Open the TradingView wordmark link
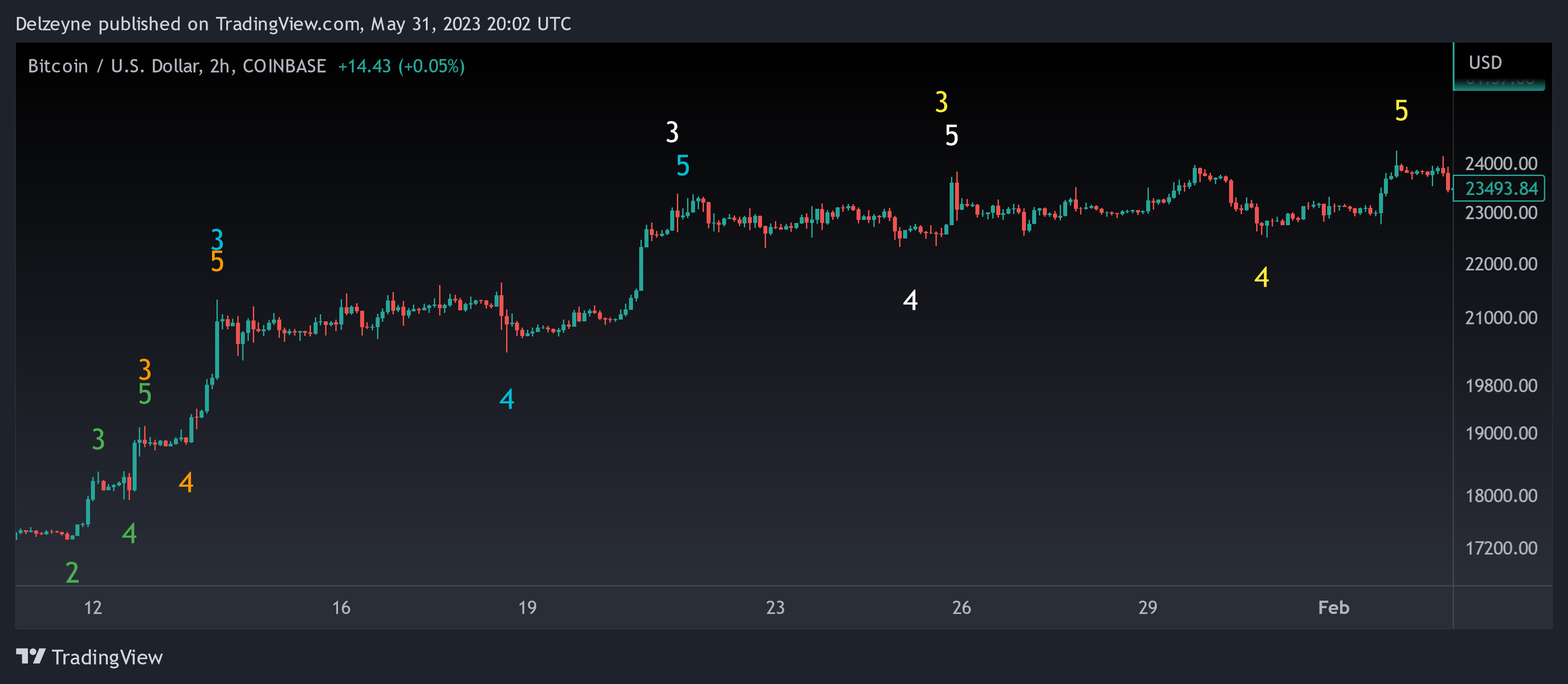This screenshot has height=684, width=1568. tap(107, 657)
